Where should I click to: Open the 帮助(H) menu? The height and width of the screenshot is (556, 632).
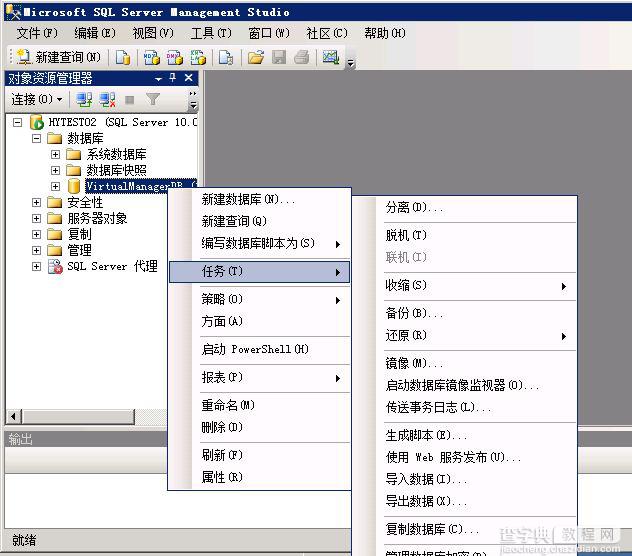(x=385, y=33)
